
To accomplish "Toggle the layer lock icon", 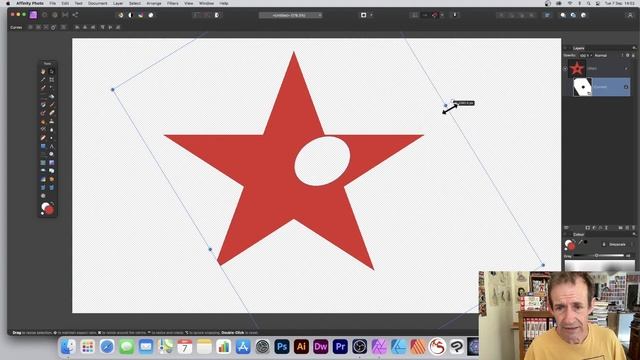I will (x=633, y=56).
